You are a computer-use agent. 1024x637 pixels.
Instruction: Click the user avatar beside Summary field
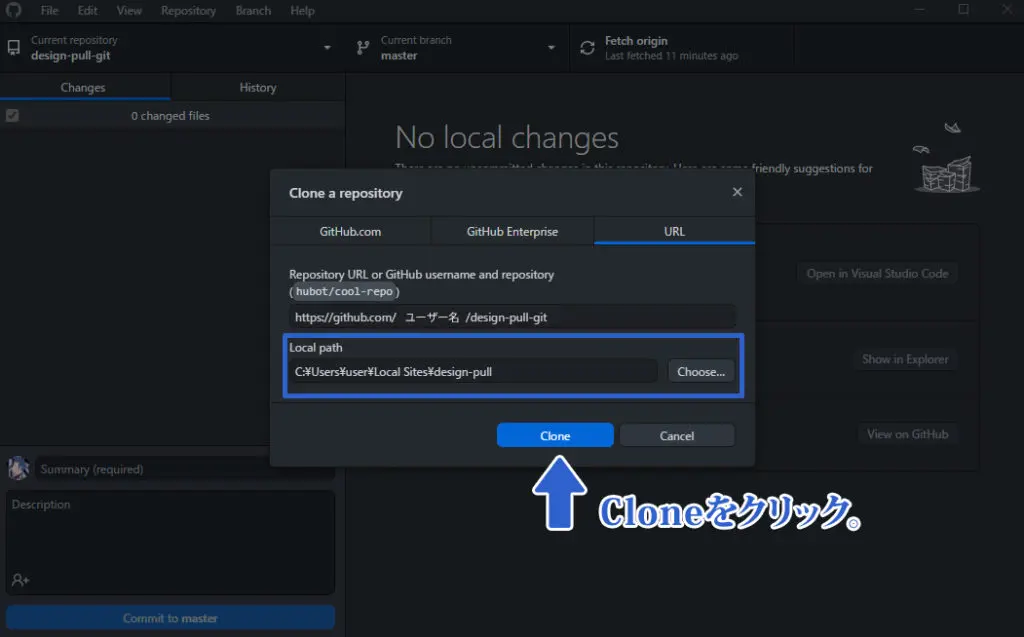pos(18,468)
